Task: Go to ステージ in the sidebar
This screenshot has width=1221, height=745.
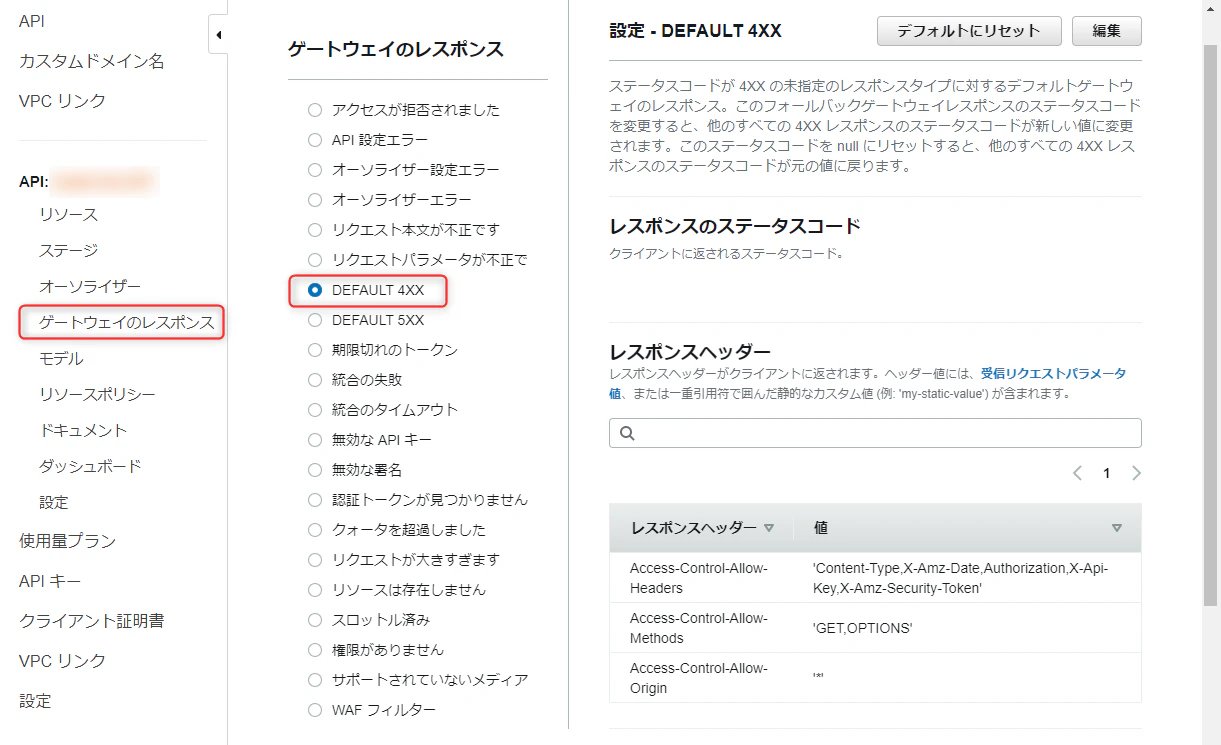Action: 68,251
